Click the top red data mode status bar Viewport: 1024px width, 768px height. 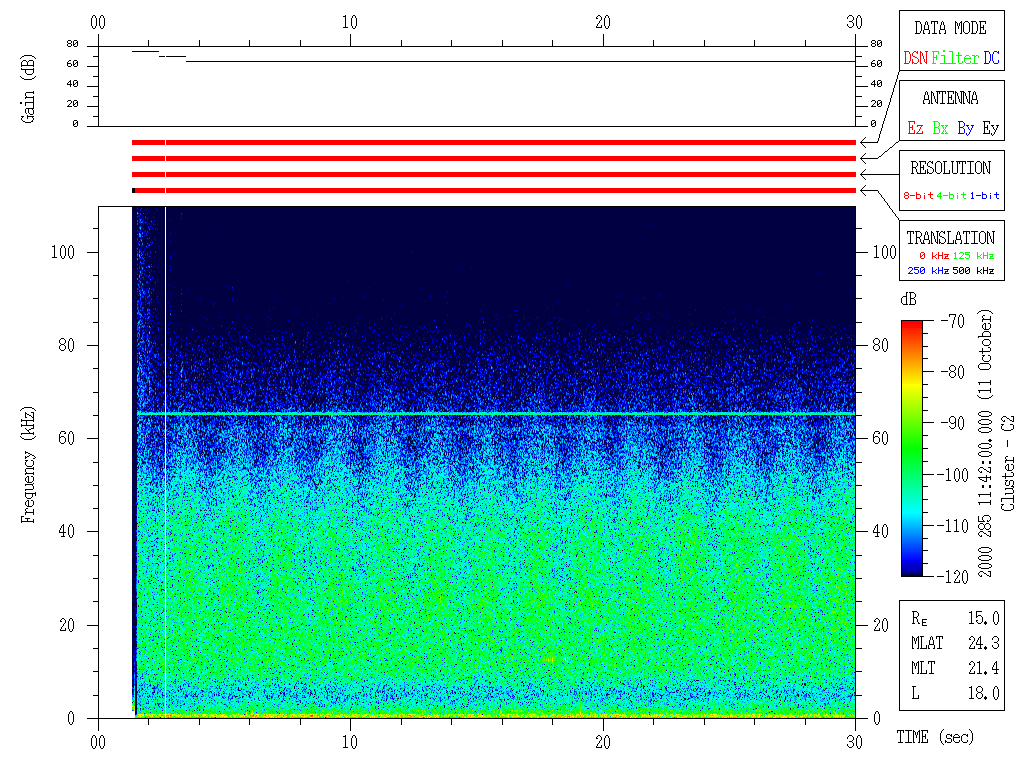[x=493, y=143]
